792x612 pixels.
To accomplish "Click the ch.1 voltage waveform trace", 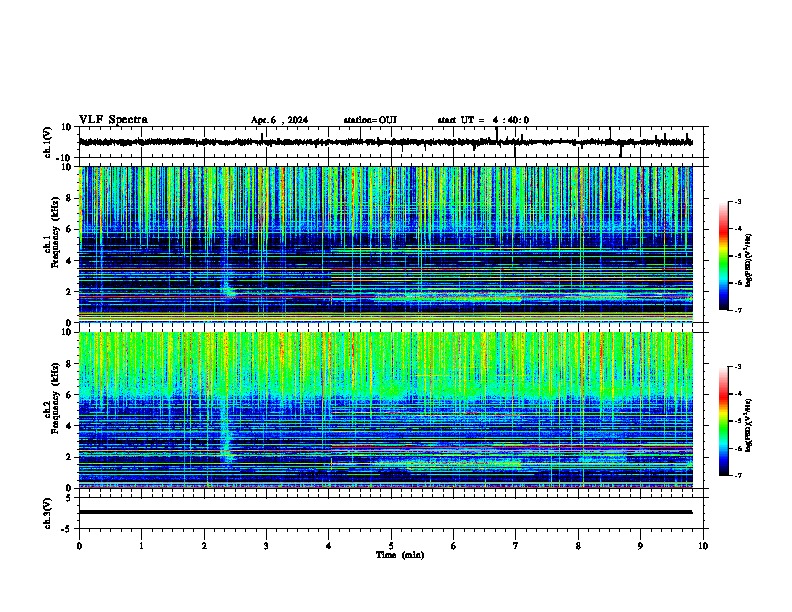I will point(385,142).
